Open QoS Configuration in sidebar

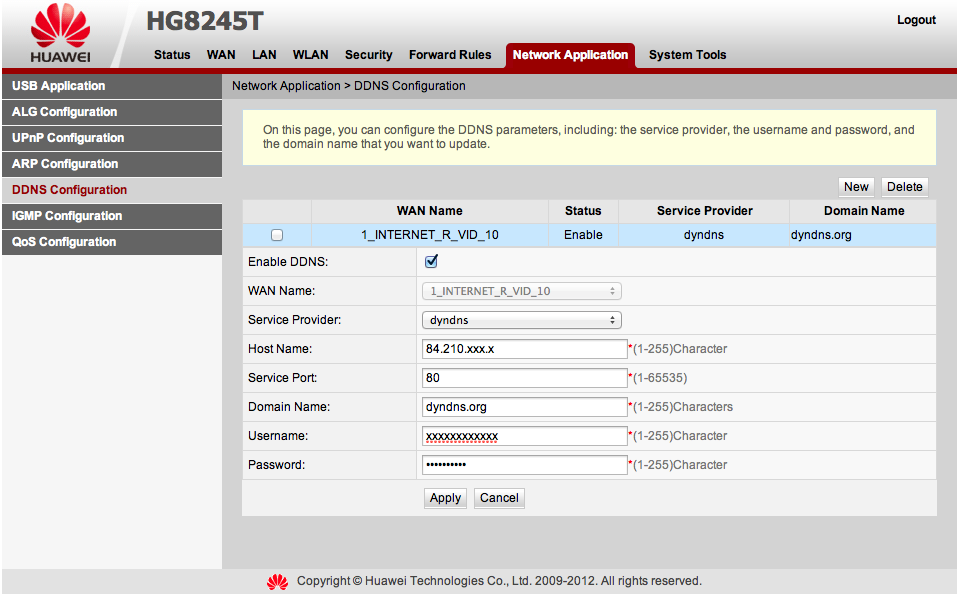pyautogui.click(x=112, y=242)
